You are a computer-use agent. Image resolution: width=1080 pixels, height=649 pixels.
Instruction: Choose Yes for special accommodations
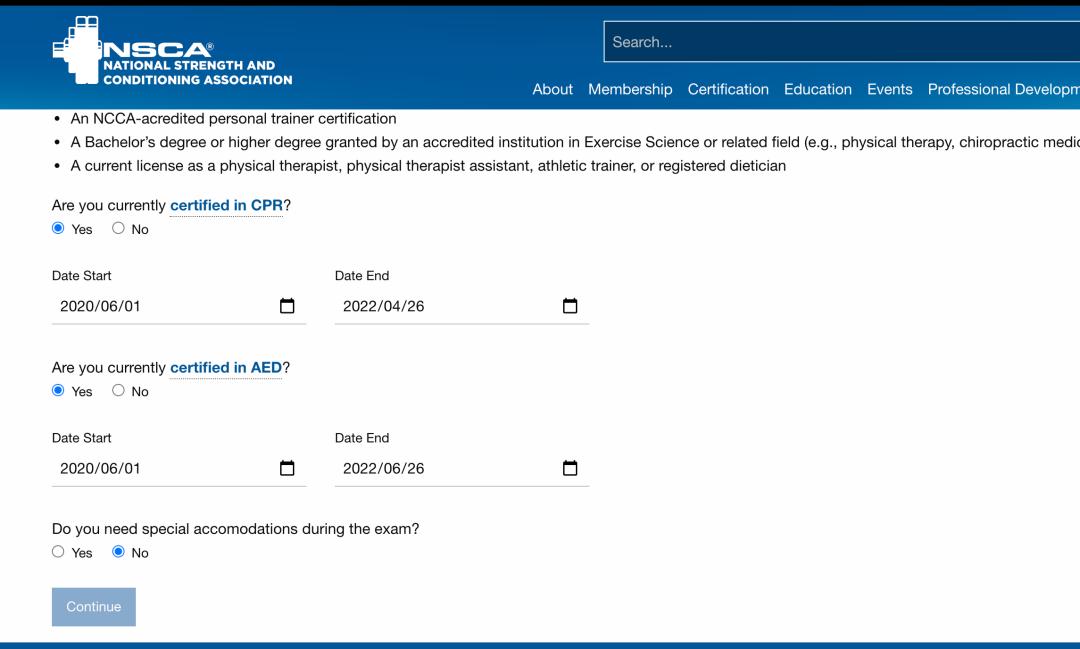pyautogui.click(x=58, y=552)
